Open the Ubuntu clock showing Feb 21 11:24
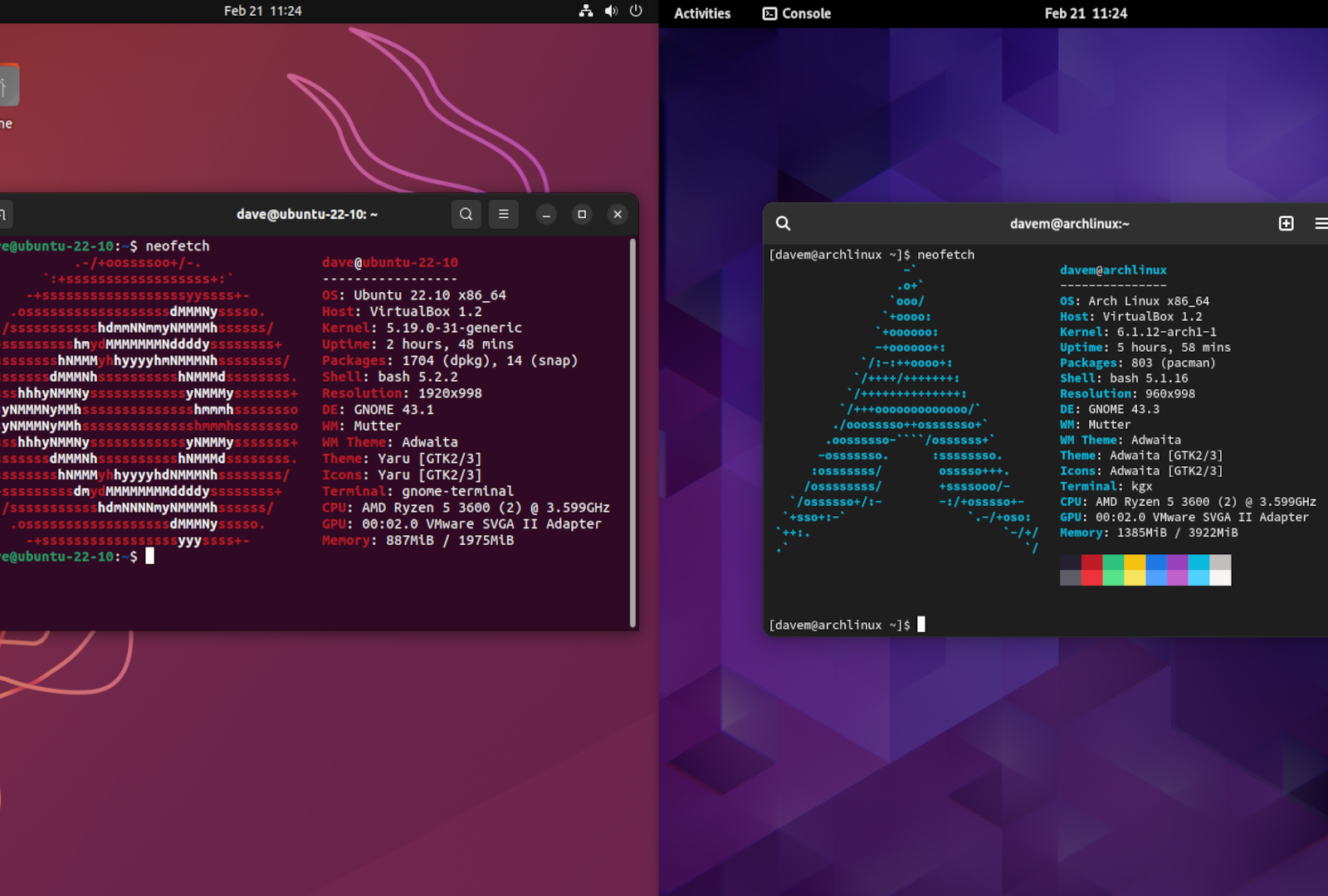Screen dimensions: 1328x896 (x=262, y=11)
